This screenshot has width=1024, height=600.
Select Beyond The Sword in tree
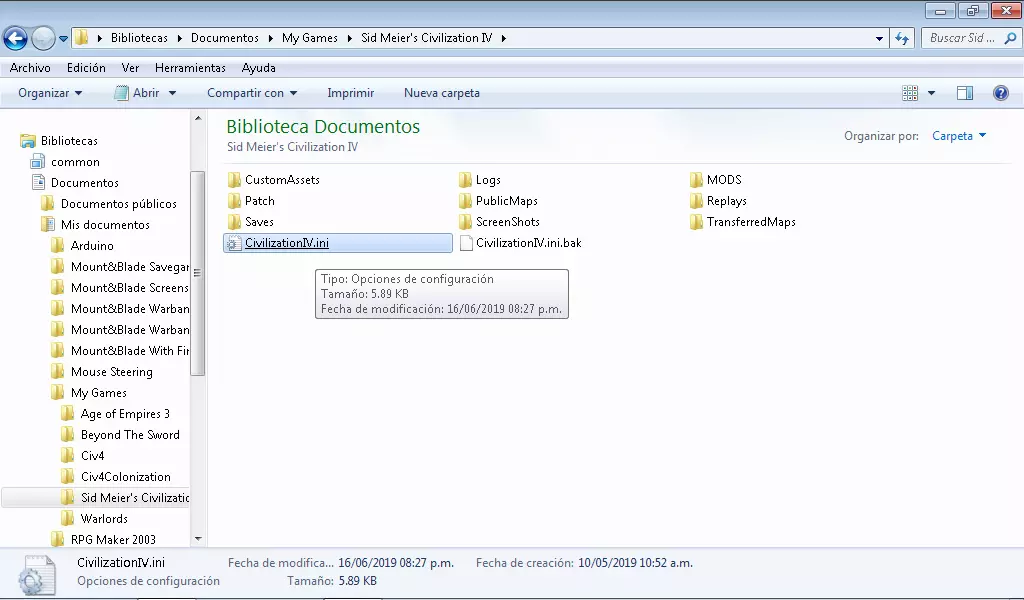(x=130, y=435)
